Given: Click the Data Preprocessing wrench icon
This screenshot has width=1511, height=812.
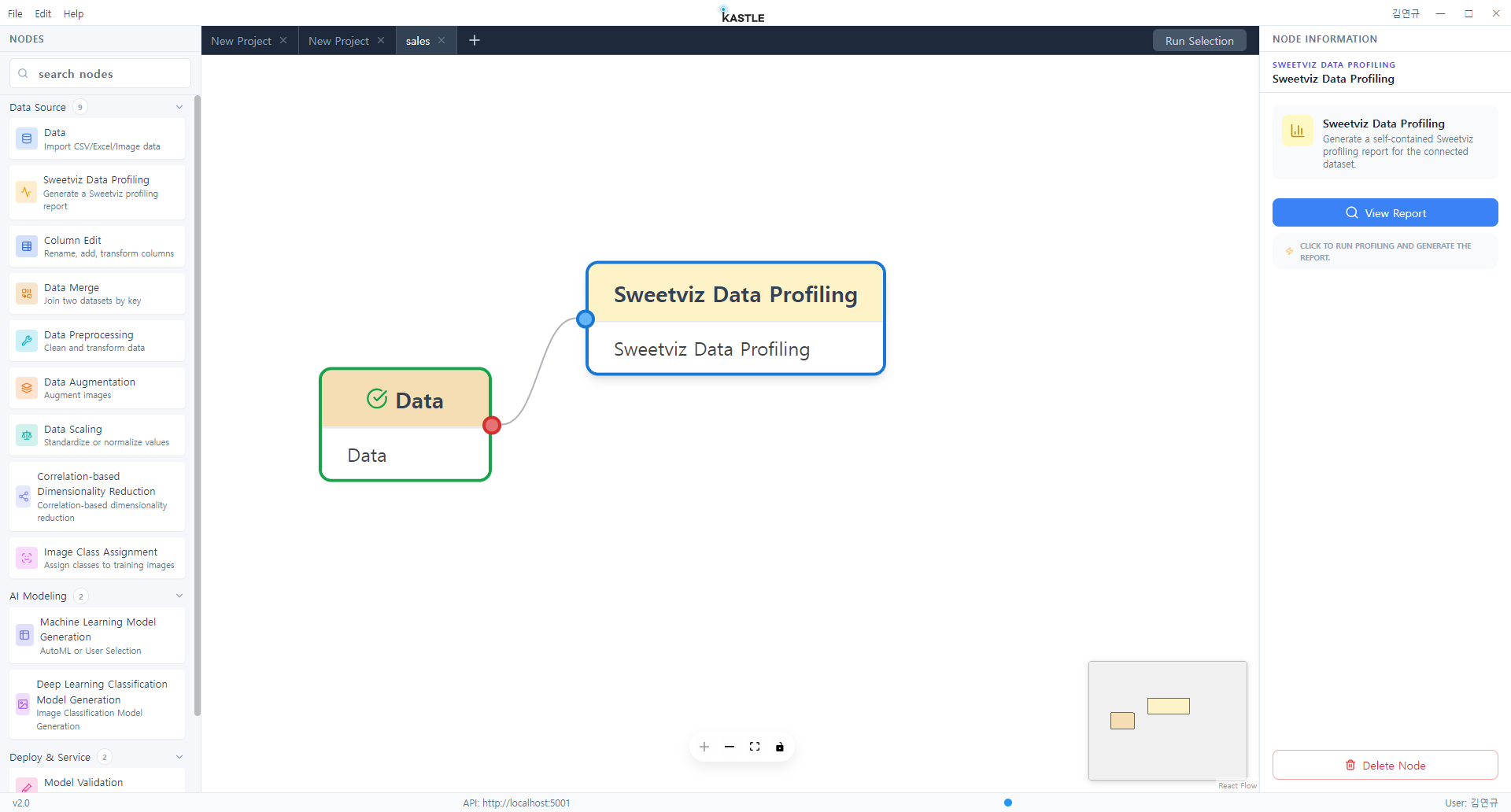Looking at the screenshot, I should pyautogui.click(x=27, y=341).
